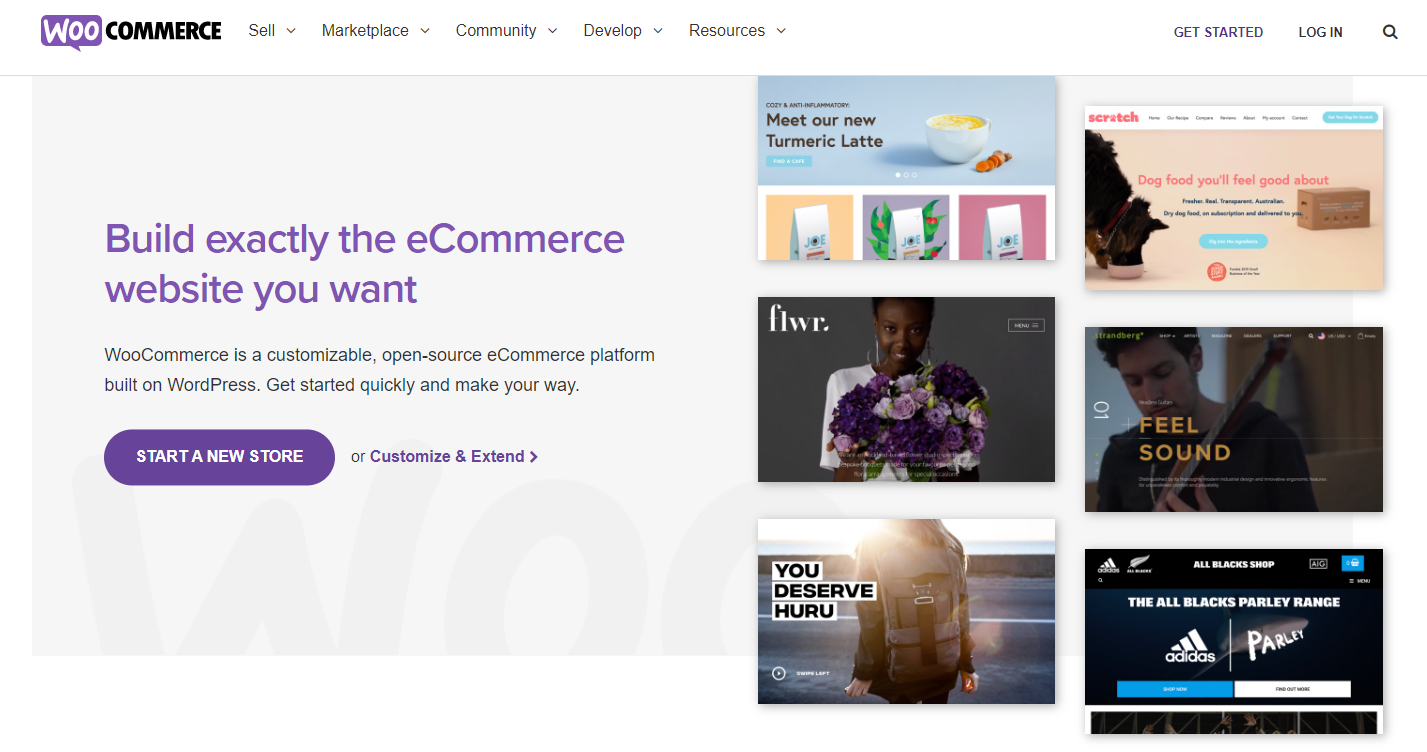Expand the Sell dropdown chevron
Screen dimensions: 1427x752
click(x=291, y=31)
